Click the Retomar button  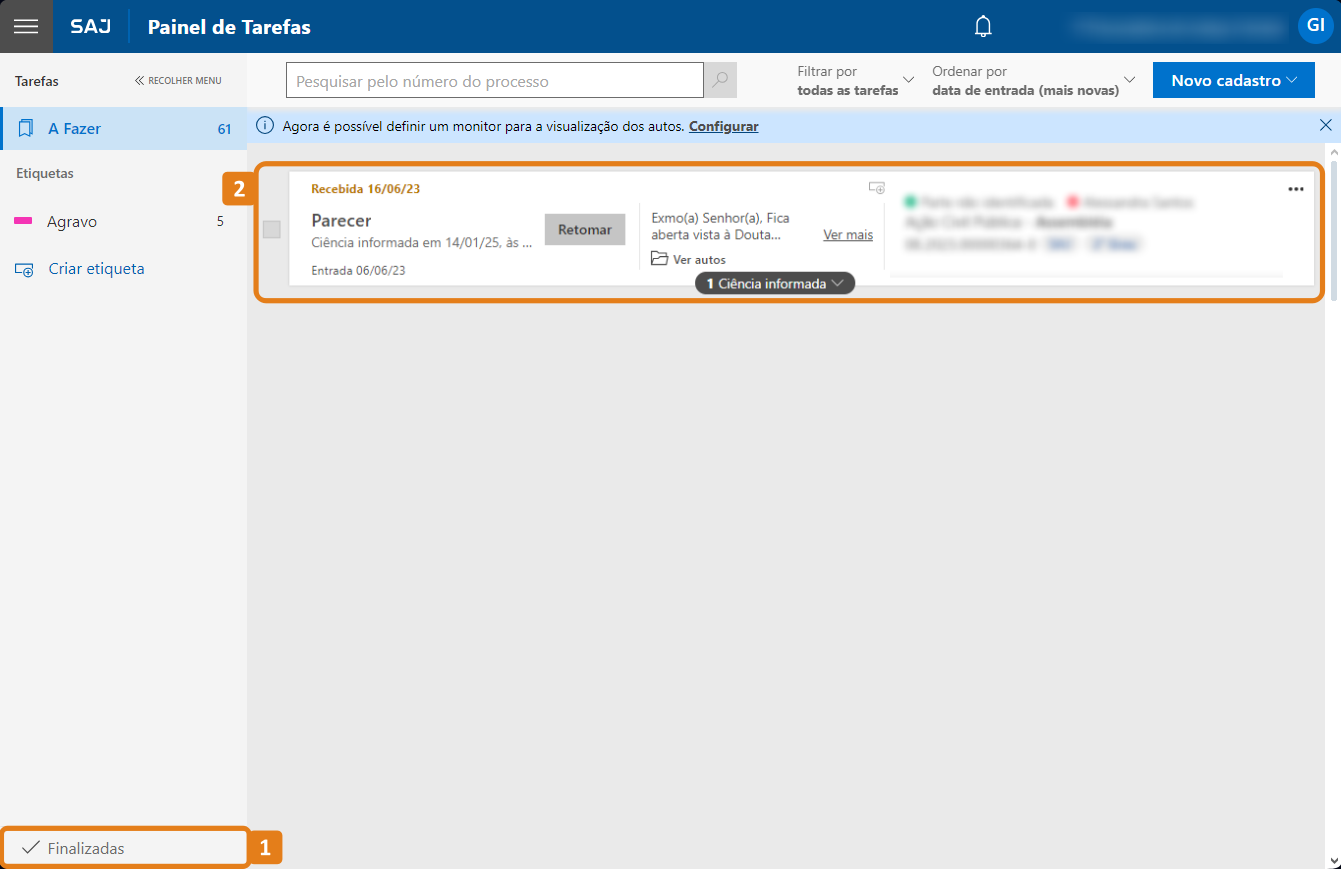(585, 230)
